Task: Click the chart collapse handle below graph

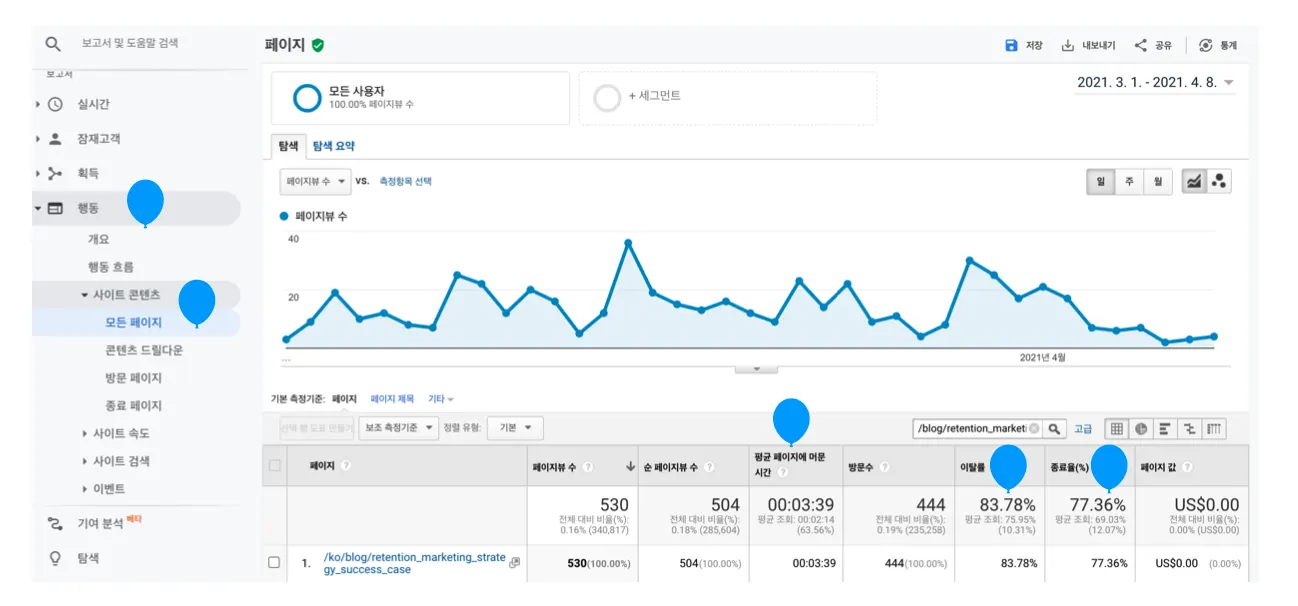Action: [756, 369]
